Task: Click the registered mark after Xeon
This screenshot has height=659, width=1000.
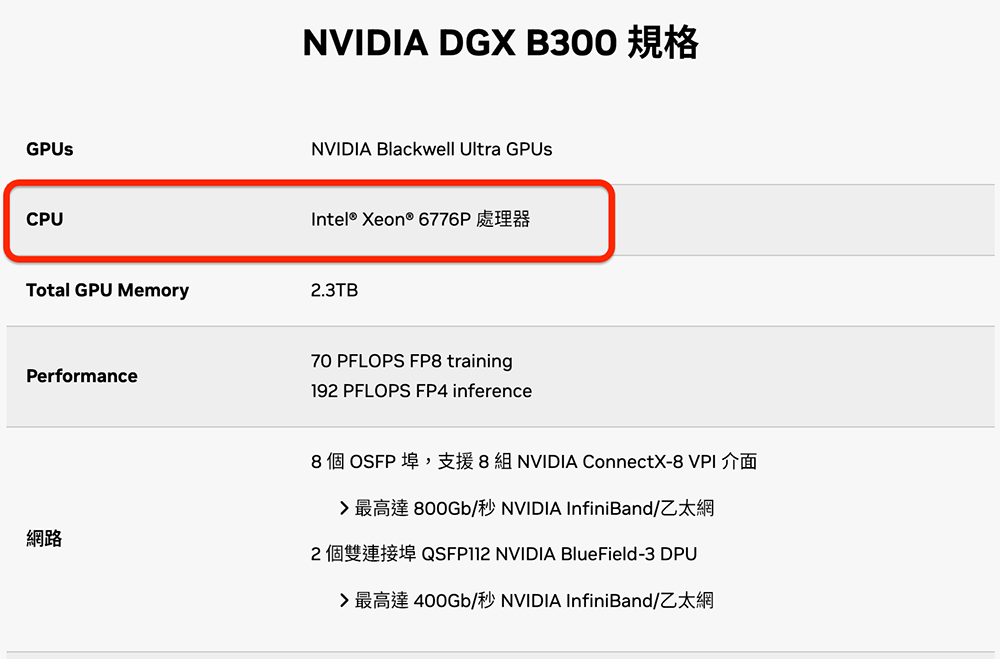Action: click(408, 216)
